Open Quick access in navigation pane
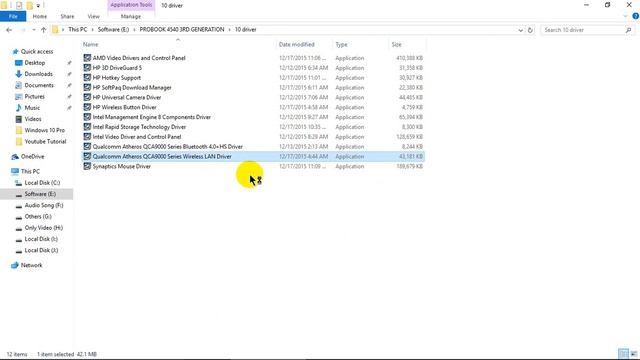Screen dimensions: 640x360 pyautogui.click(x=37, y=51)
